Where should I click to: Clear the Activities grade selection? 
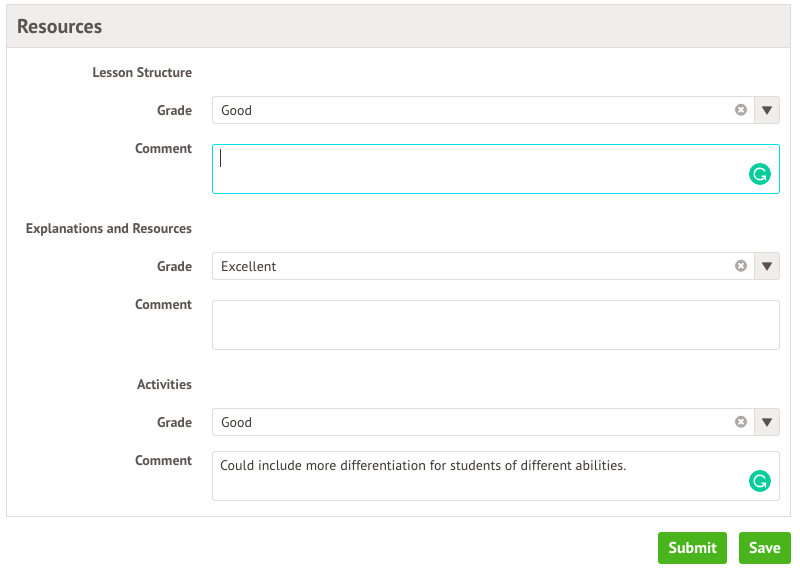[741, 422]
